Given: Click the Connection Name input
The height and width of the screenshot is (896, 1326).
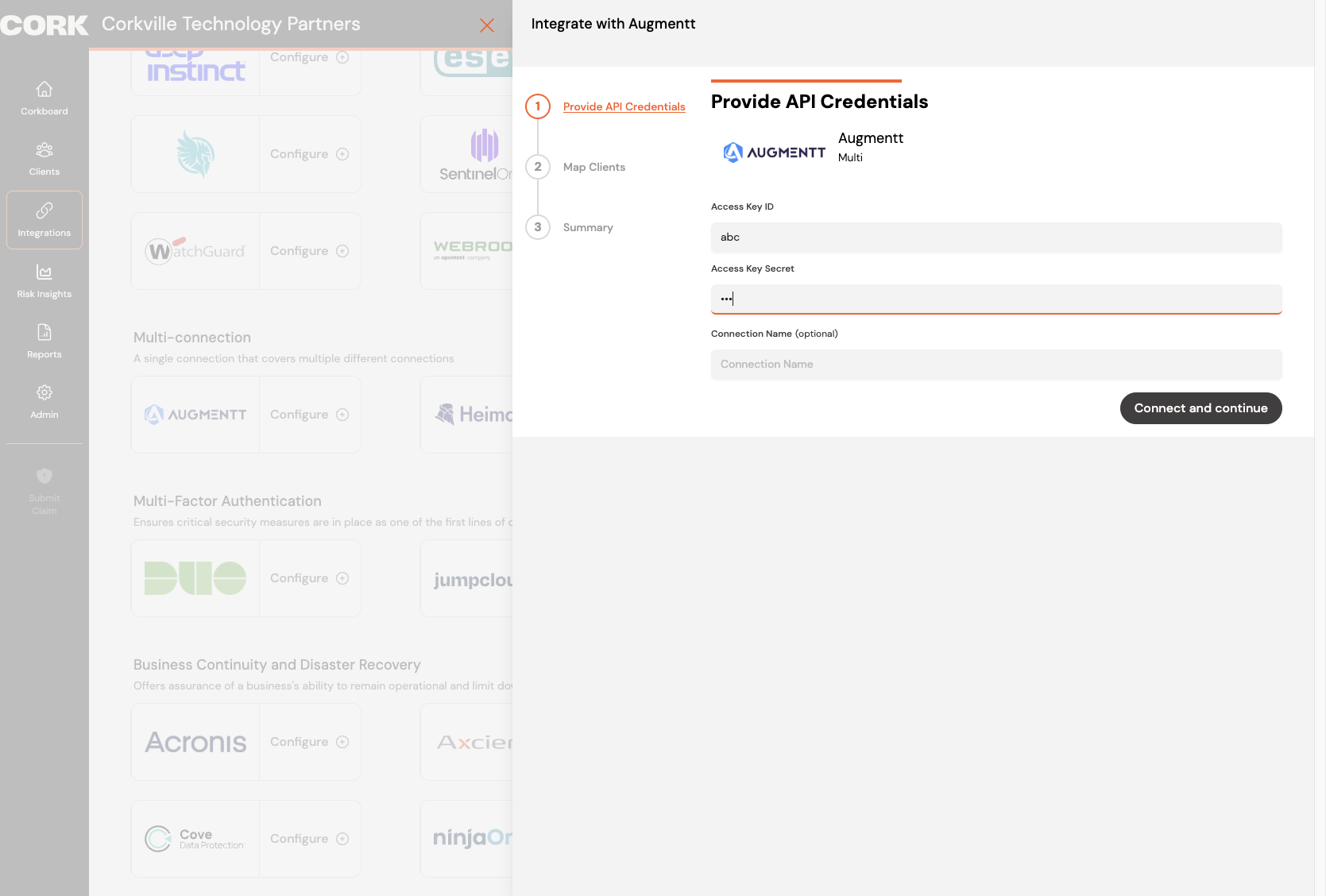Looking at the screenshot, I should (x=996, y=365).
